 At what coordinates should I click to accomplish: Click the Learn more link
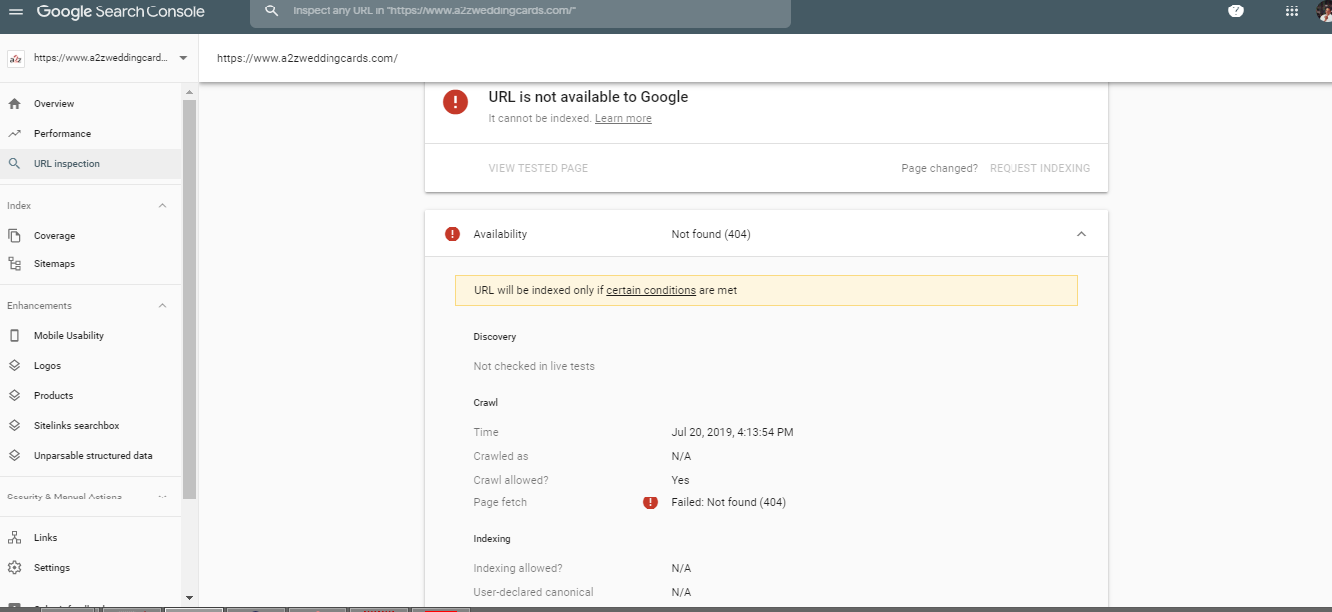click(x=623, y=118)
